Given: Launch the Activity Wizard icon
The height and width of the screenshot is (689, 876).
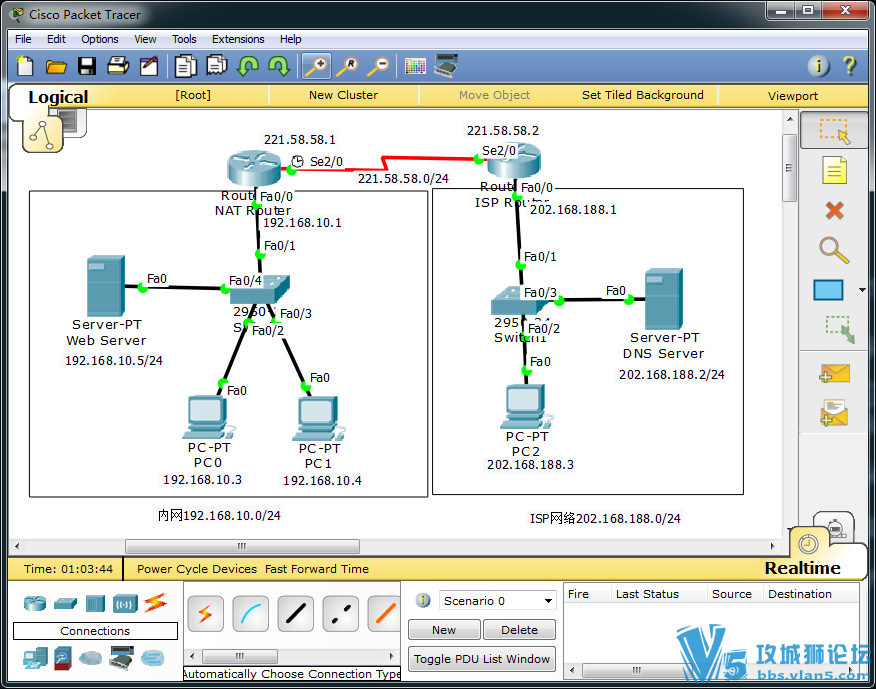Looking at the screenshot, I should [149, 66].
